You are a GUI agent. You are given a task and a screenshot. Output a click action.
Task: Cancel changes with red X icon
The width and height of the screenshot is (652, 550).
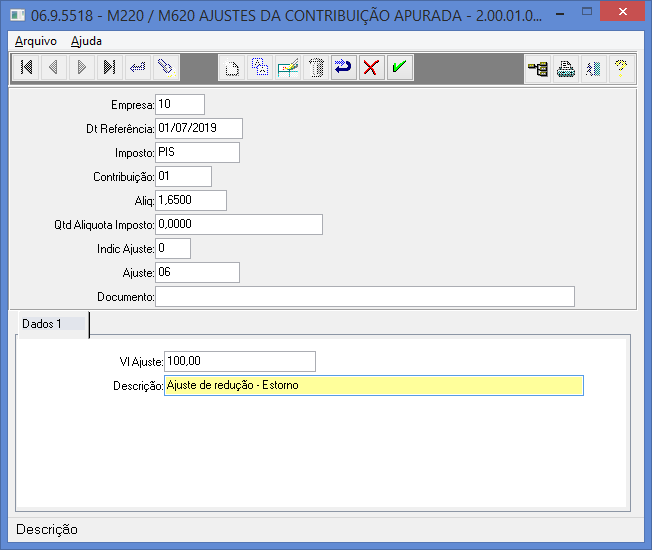(371, 67)
